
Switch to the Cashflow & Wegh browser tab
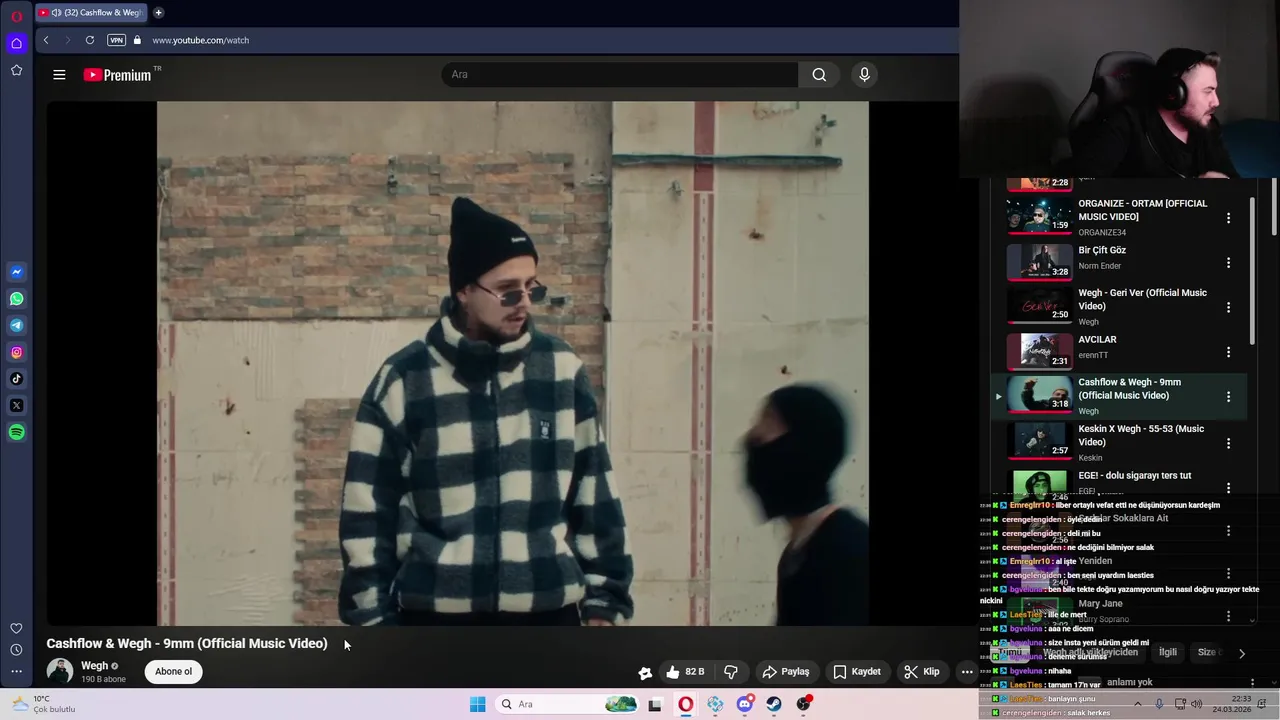click(x=93, y=13)
